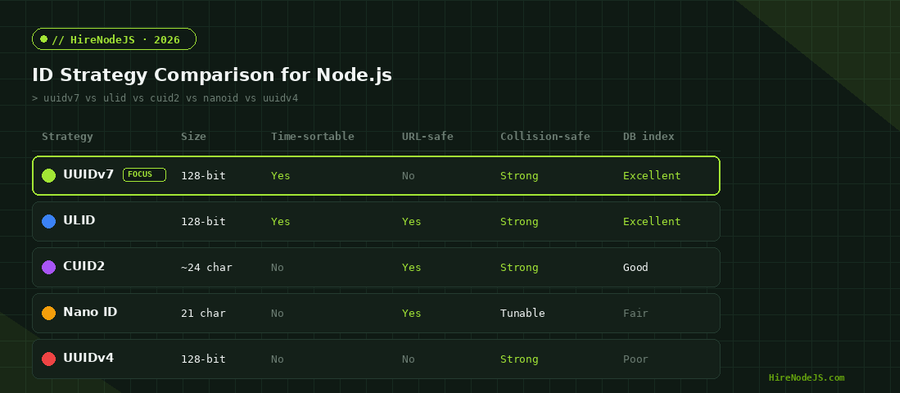Click the Time-sortable column header
Image resolution: width=900 pixels, height=393 pixels.
(x=313, y=137)
